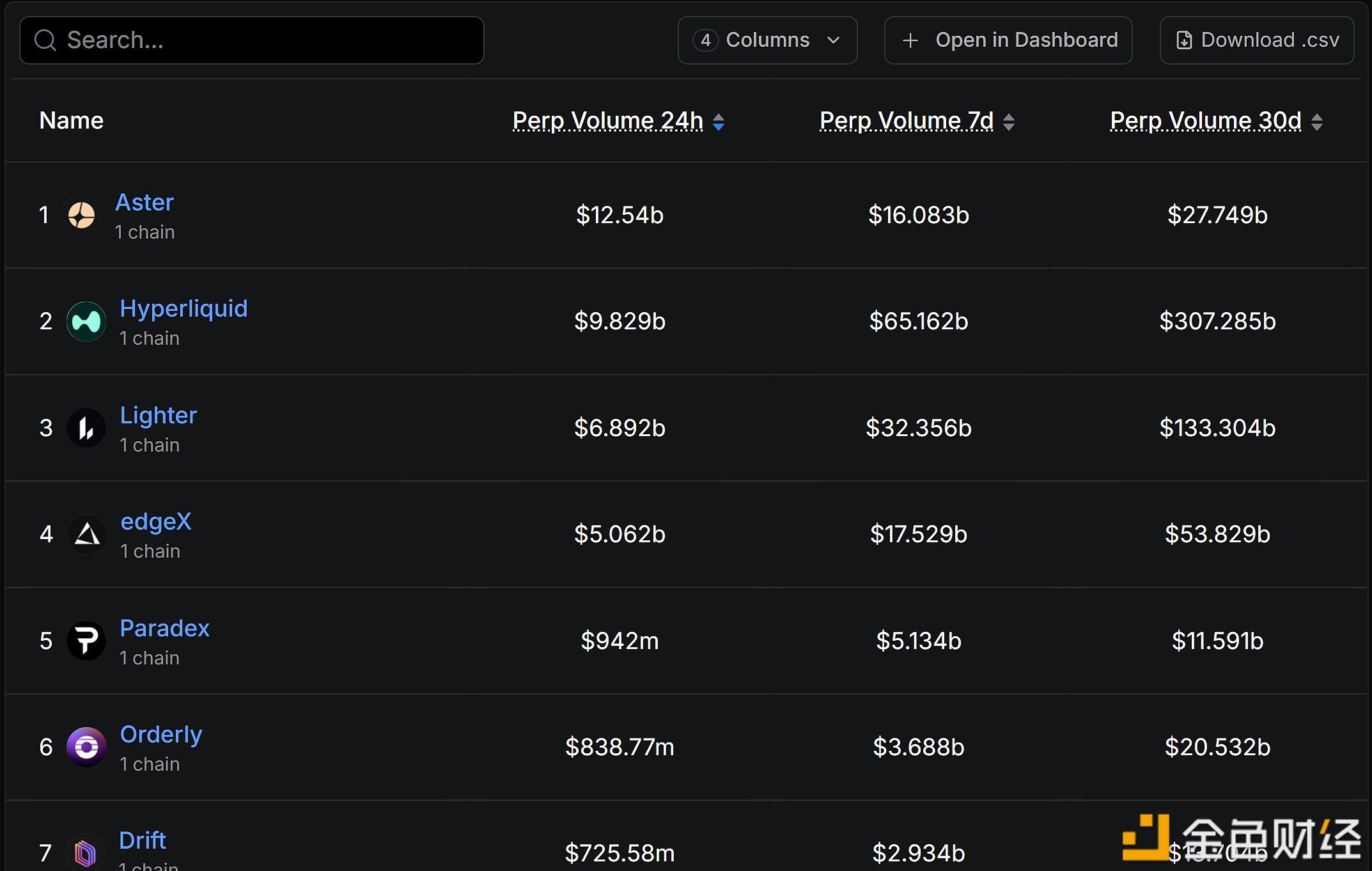Viewport: 1372px width, 871px height.
Task: Open the Paradex protocol link
Action: (164, 629)
